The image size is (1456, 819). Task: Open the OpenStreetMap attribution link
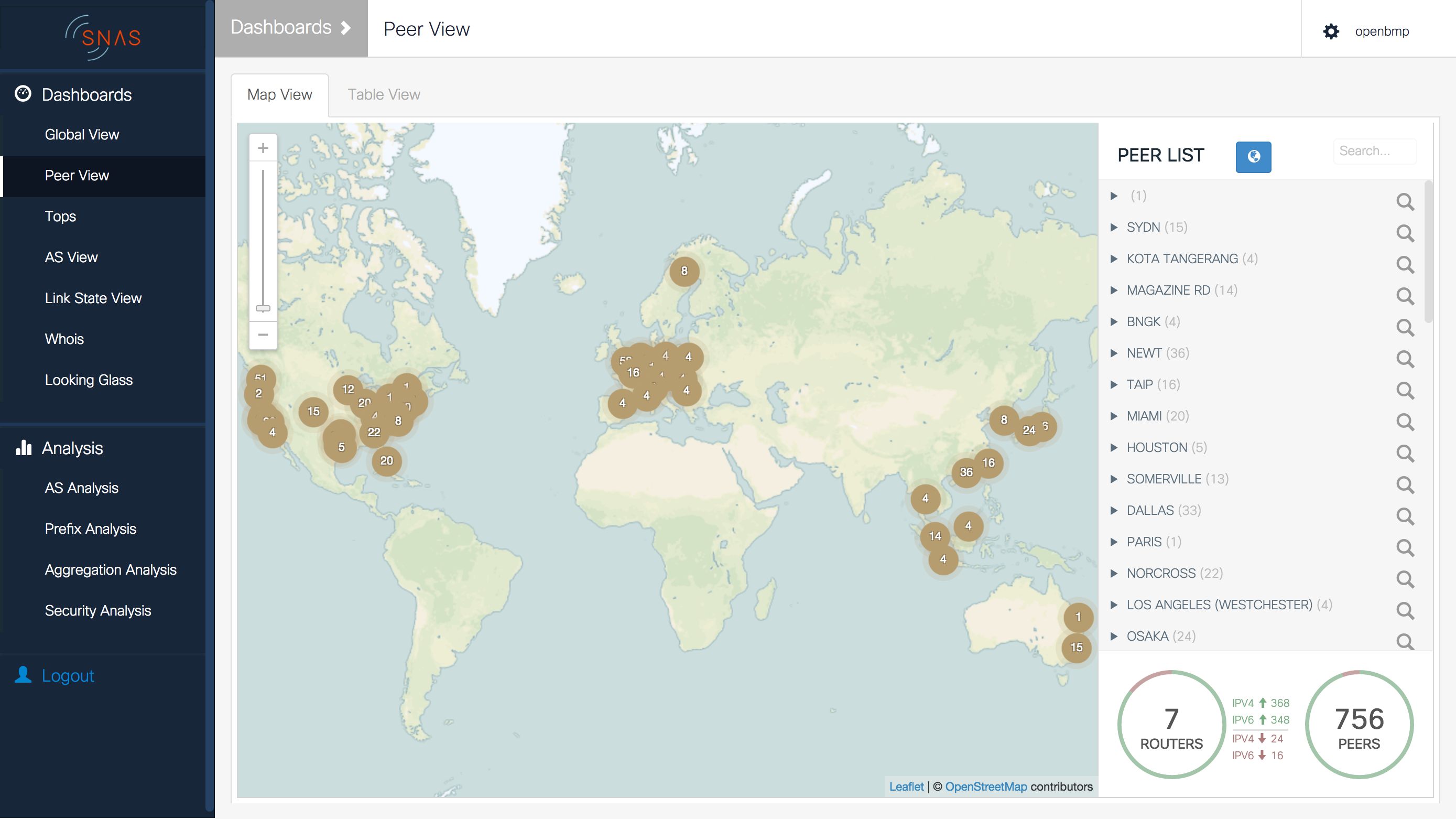click(x=986, y=787)
